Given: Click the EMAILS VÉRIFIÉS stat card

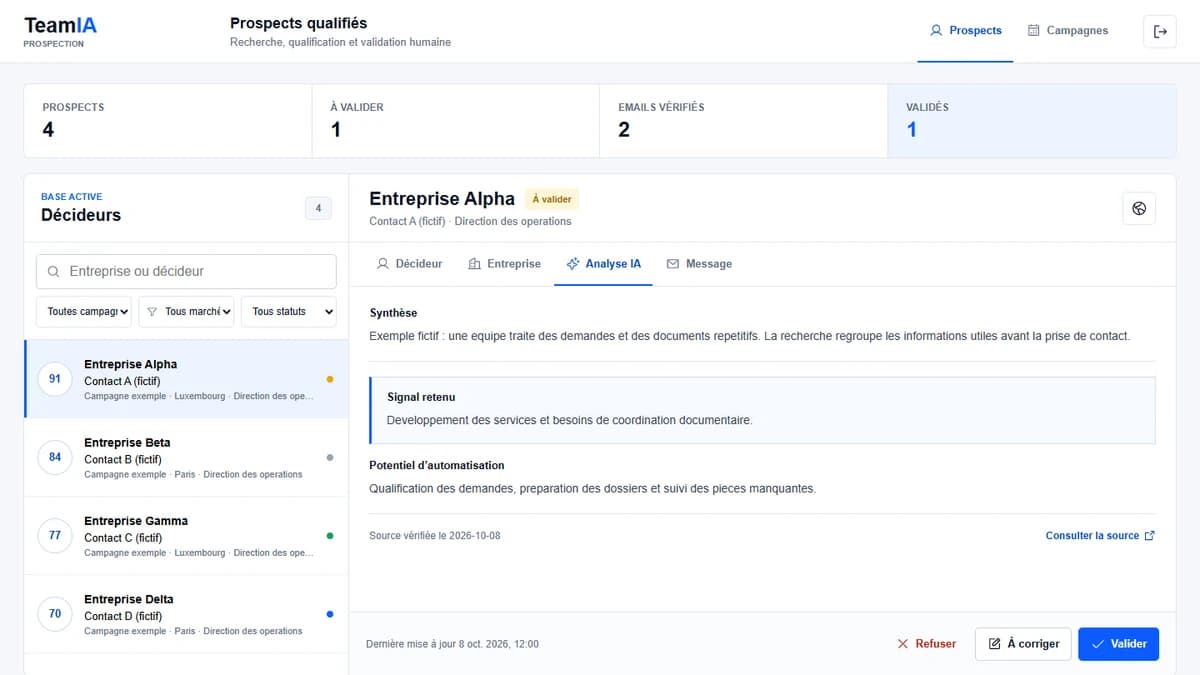Looking at the screenshot, I should (x=744, y=121).
